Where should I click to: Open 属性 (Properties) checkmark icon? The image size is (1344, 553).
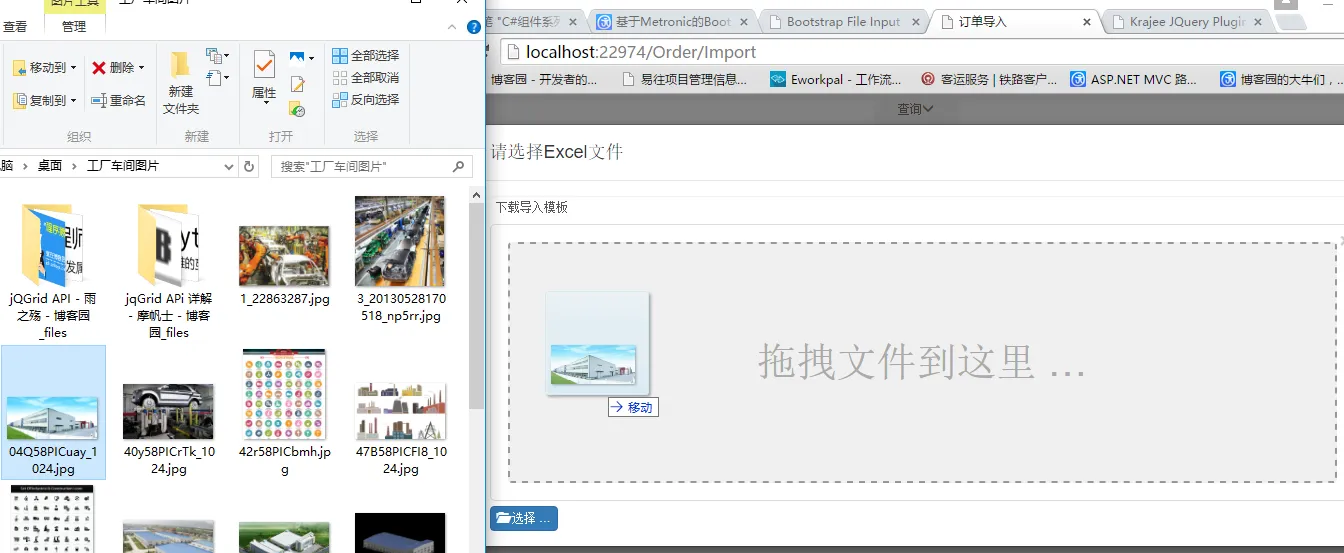(264, 65)
